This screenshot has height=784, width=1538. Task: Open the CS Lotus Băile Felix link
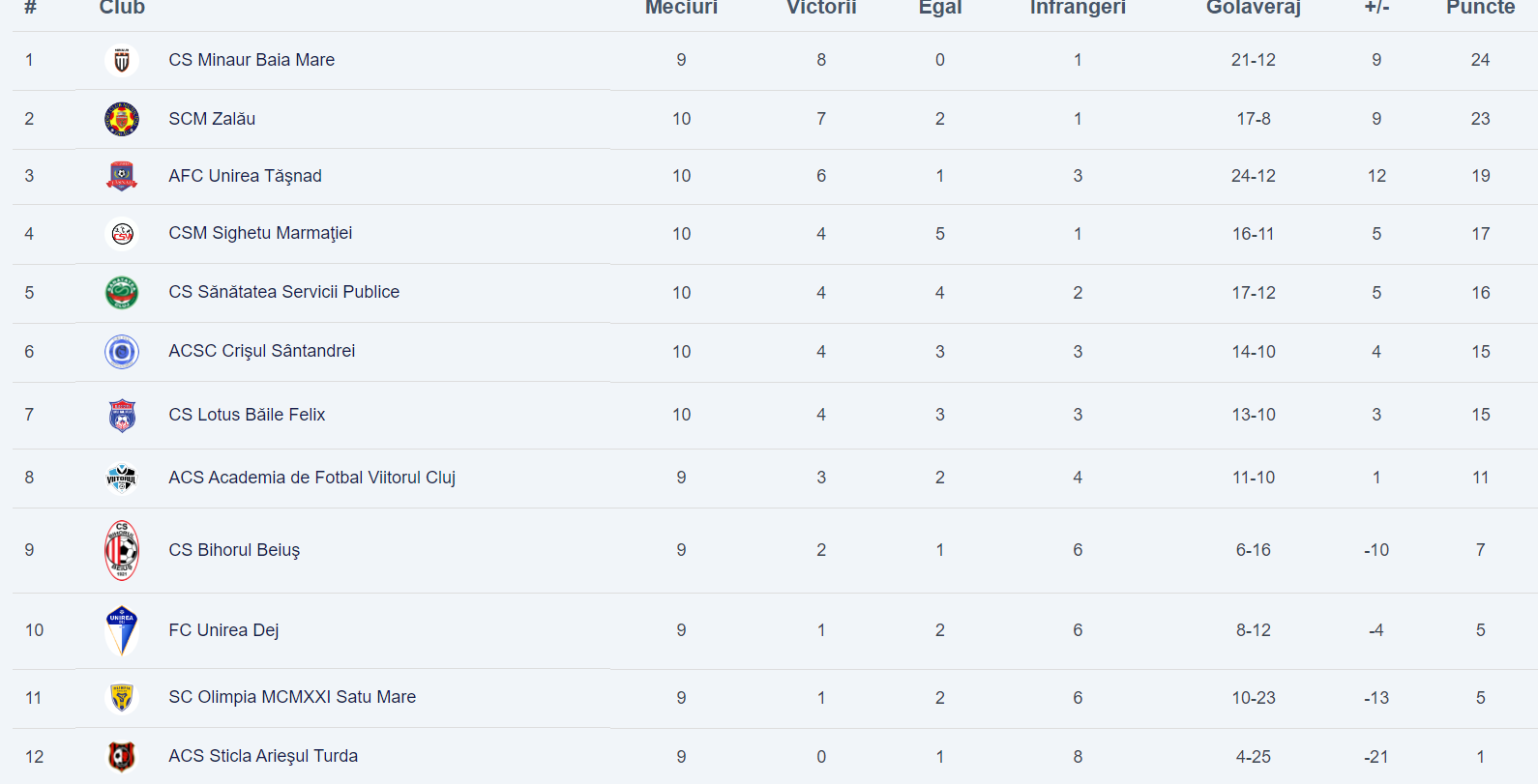(247, 415)
